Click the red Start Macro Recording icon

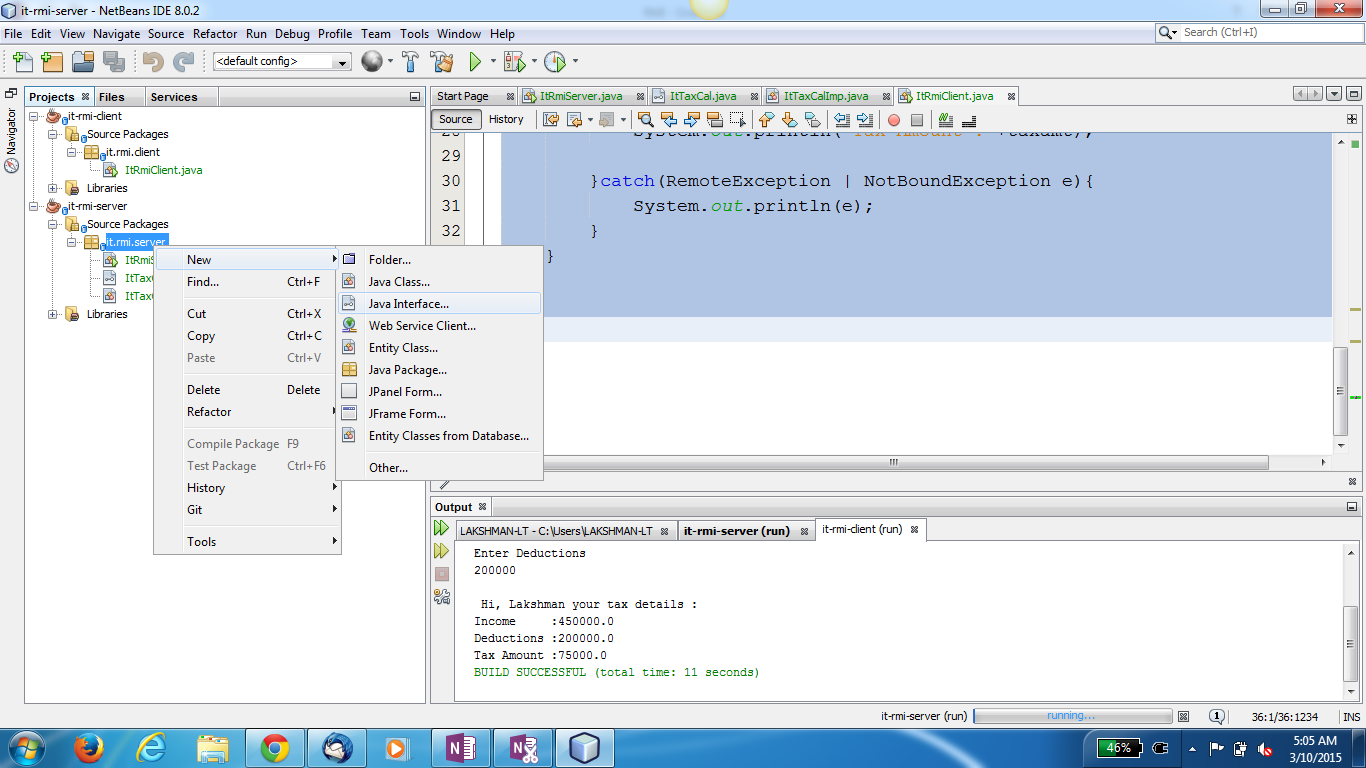click(894, 120)
